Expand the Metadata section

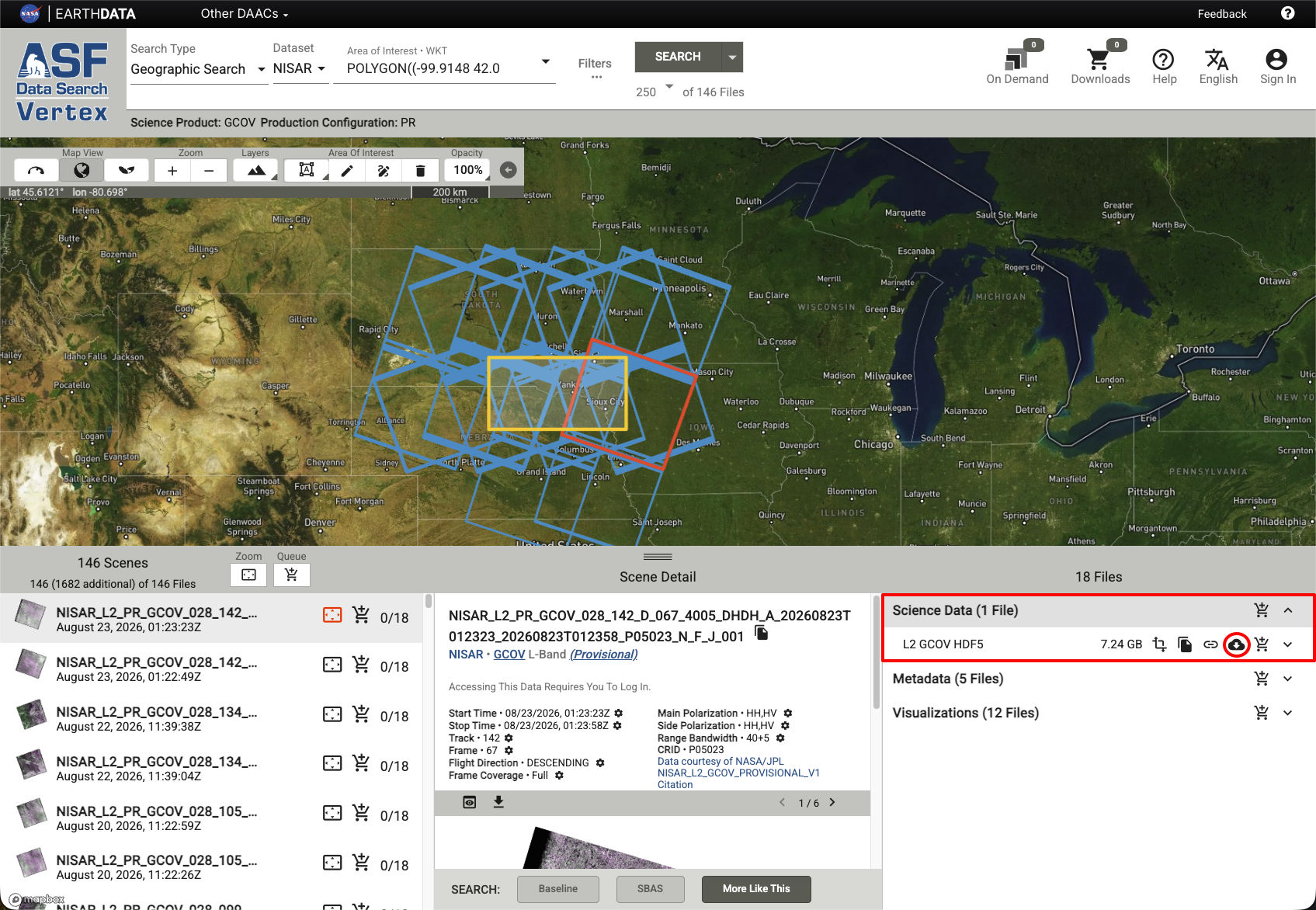coord(1288,679)
